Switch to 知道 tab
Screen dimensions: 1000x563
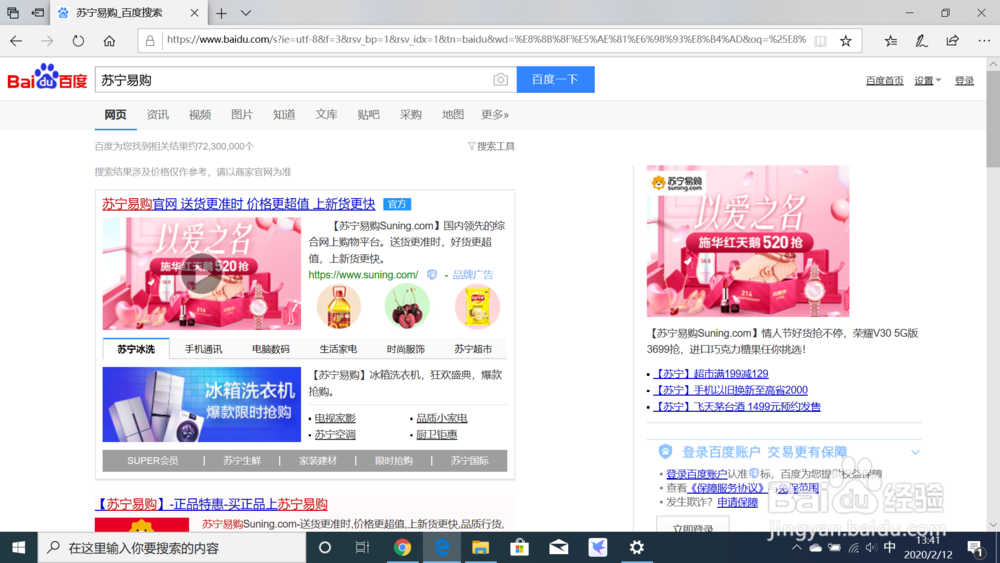point(284,115)
